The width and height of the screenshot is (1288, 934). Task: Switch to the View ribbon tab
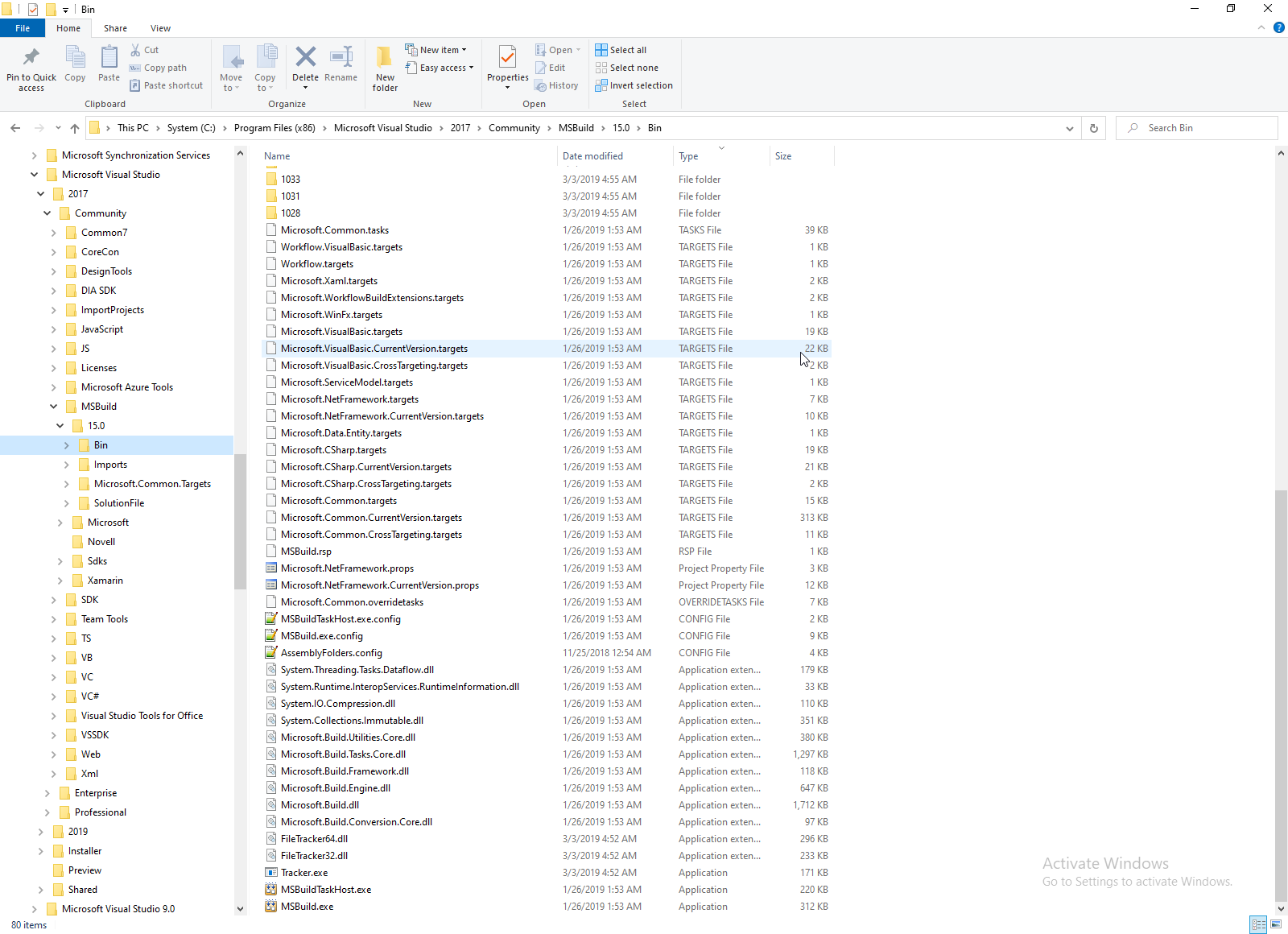click(x=161, y=28)
